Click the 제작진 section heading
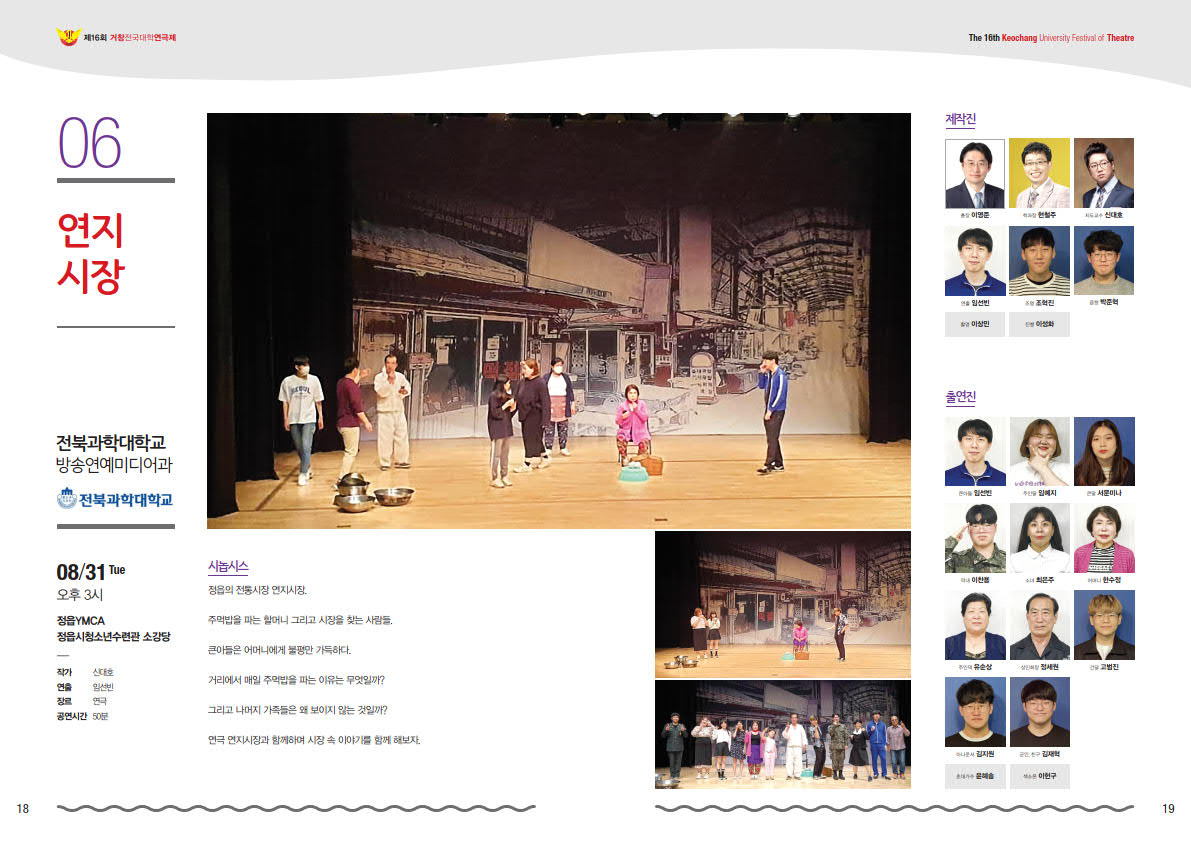The width and height of the screenshot is (1191, 842). tap(960, 120)
